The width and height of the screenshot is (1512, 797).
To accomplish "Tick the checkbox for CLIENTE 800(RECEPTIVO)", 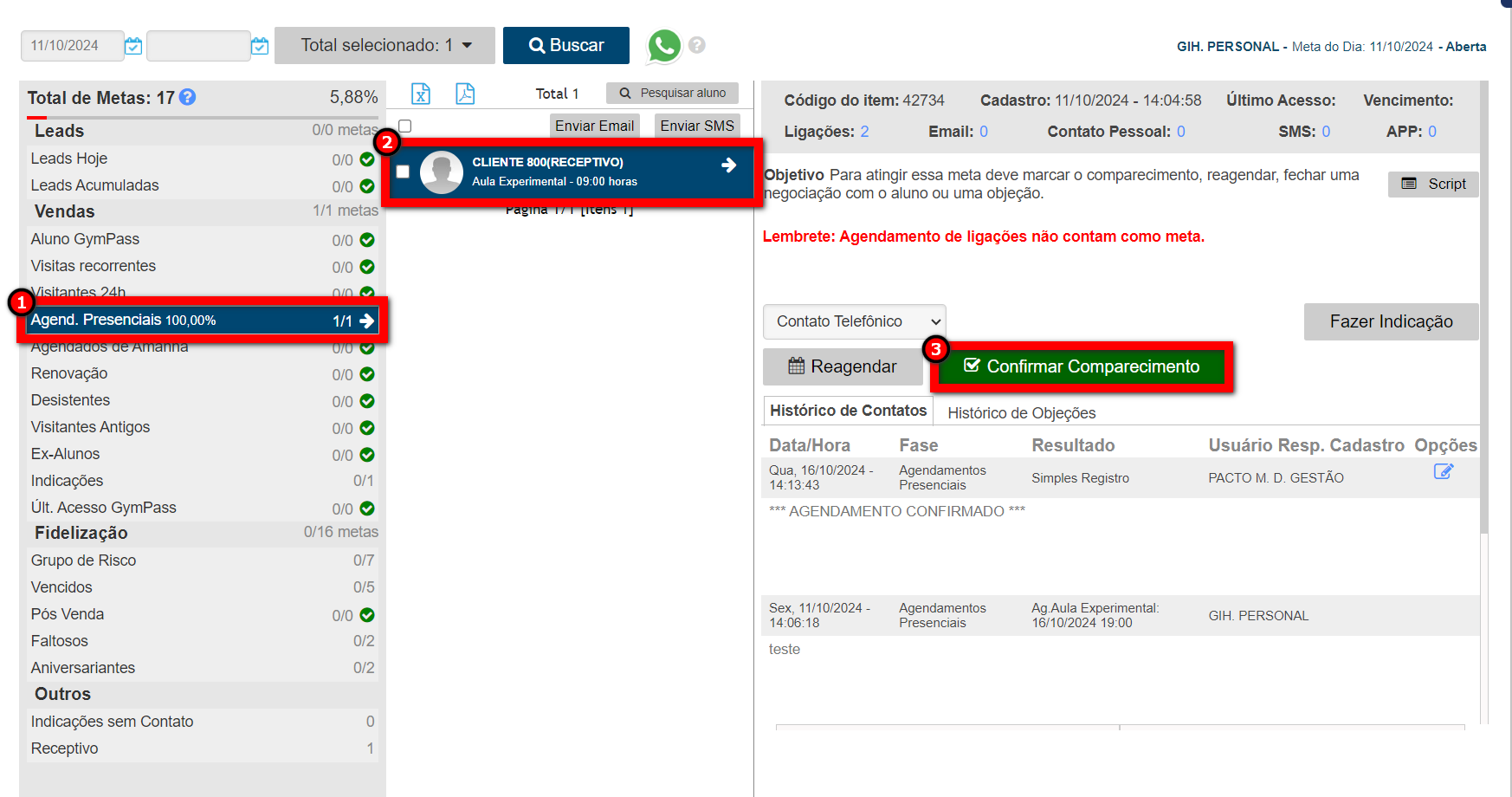I will (403, 172).
